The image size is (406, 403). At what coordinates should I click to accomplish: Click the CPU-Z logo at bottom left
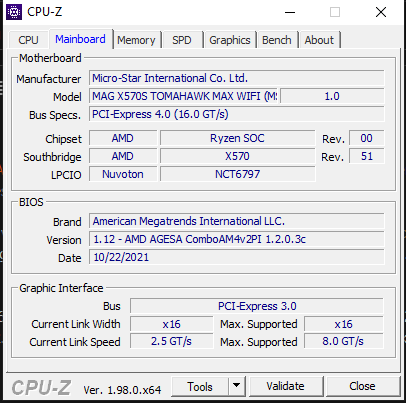(41, 388)
